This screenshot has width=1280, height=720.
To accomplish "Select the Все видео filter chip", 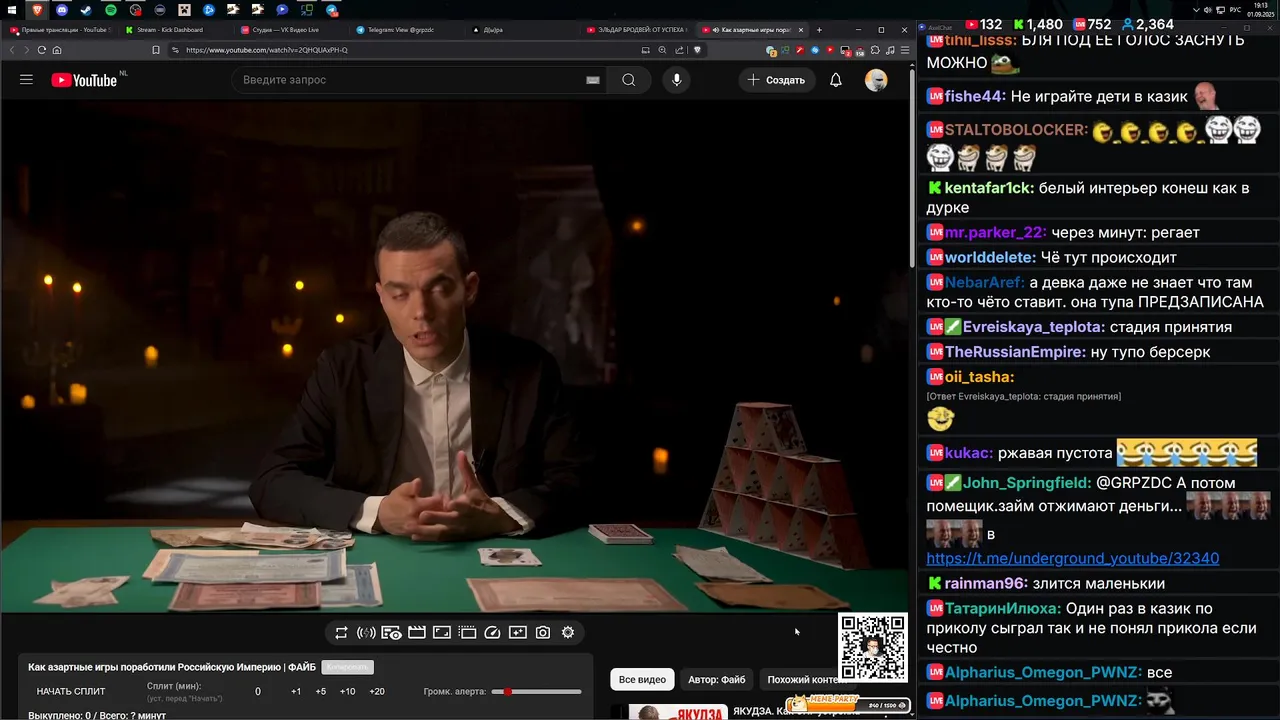I will [x=642, y=680].
